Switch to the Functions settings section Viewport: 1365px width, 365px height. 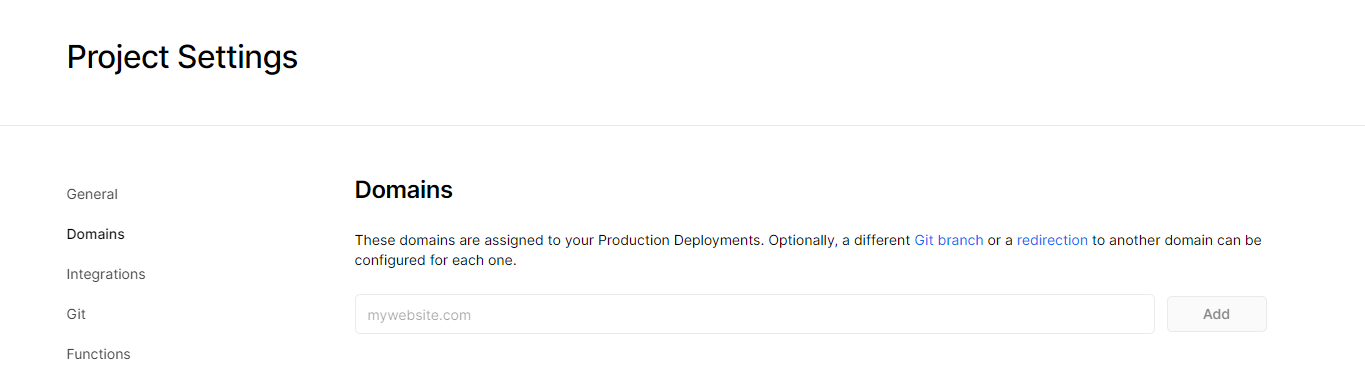[x=98, y=354]
